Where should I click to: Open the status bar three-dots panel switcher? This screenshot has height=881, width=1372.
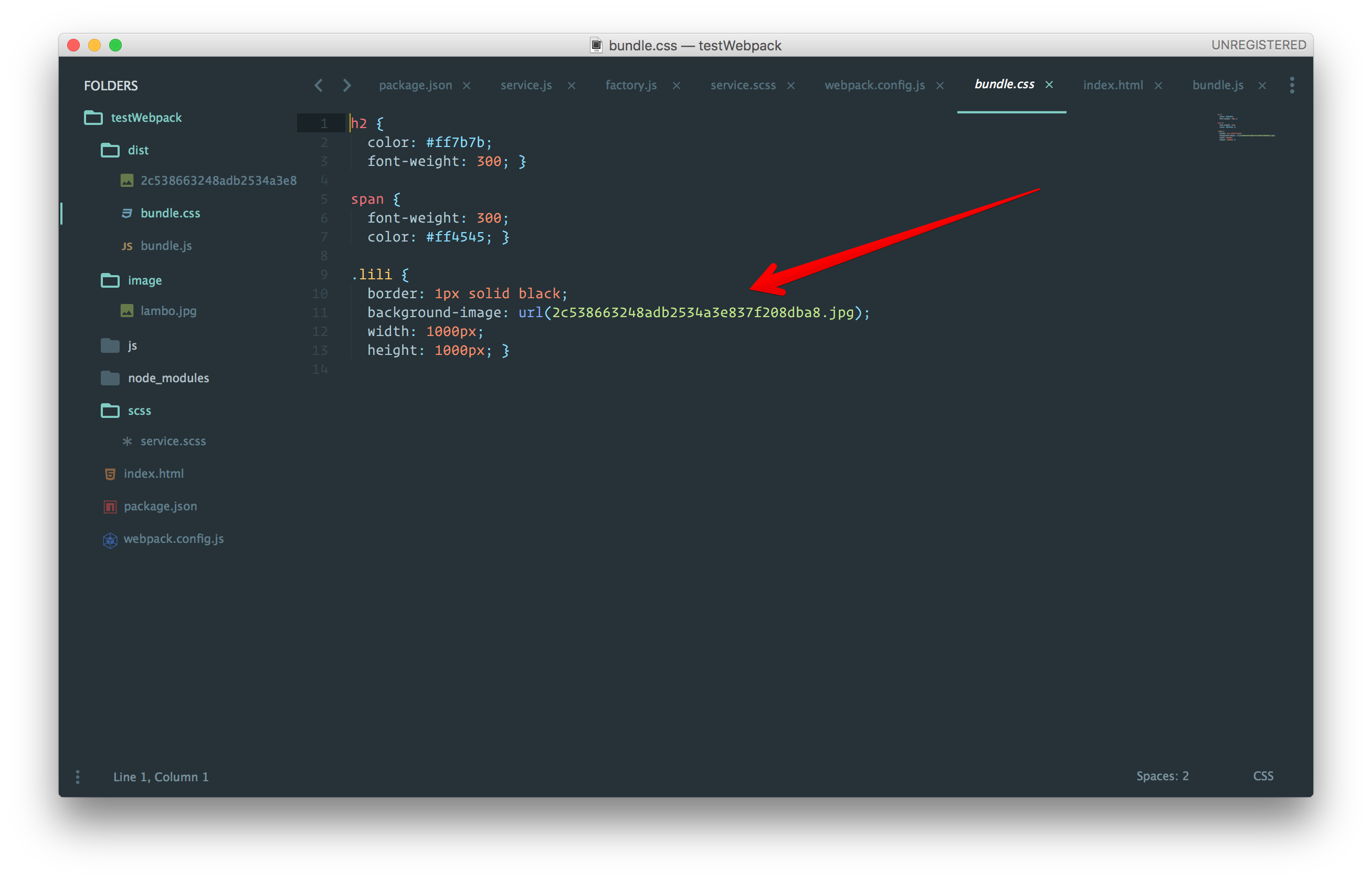point(78,777)
